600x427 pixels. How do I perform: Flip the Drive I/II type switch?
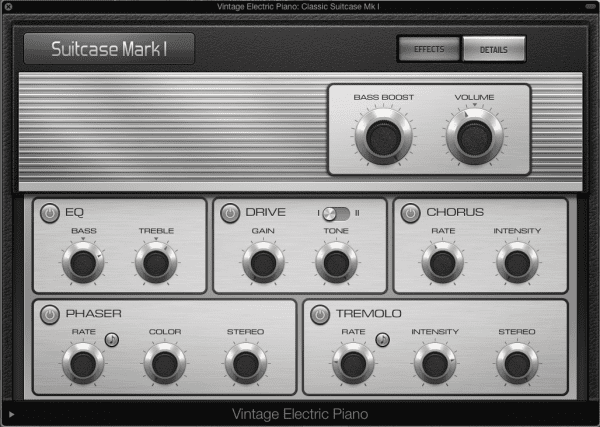pos(336,213)
